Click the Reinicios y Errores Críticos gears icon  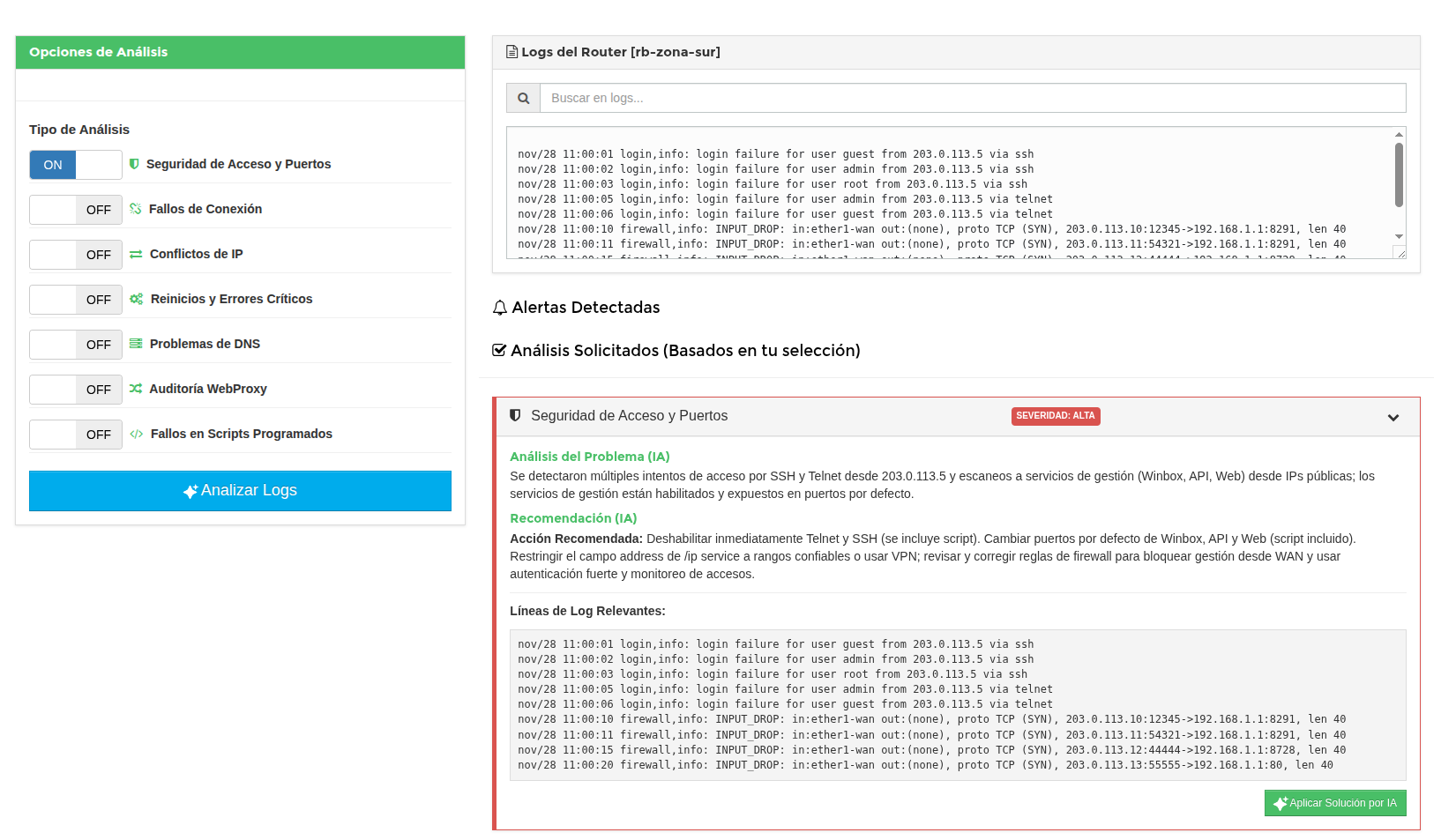point(136,299)
